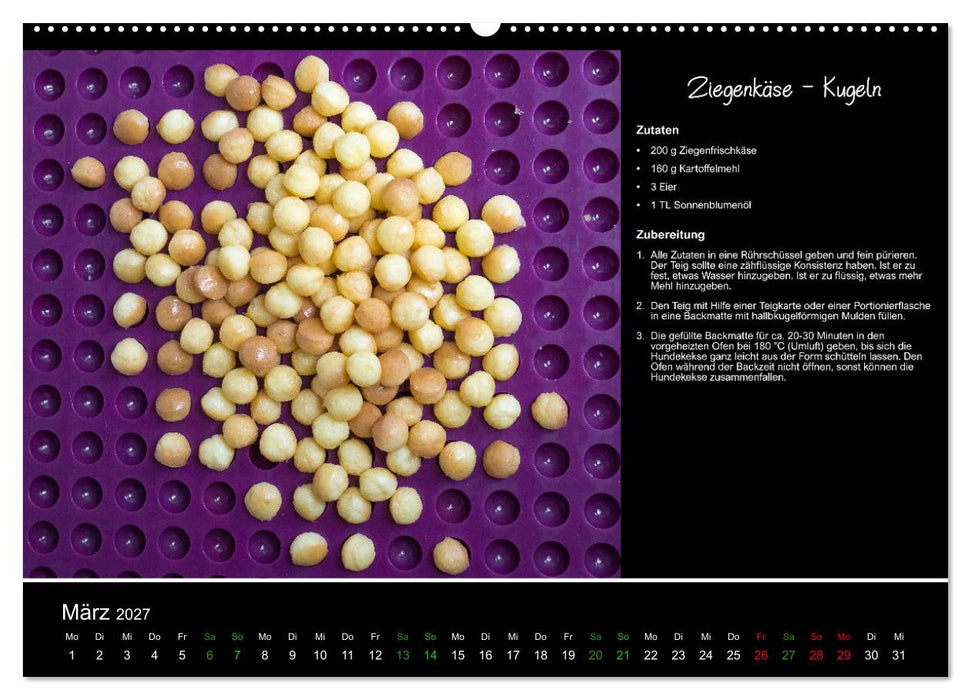The height and width of the screenshot is (700, 971).
Task: Select calendar day 3
Action: click(x=127, y=655)
